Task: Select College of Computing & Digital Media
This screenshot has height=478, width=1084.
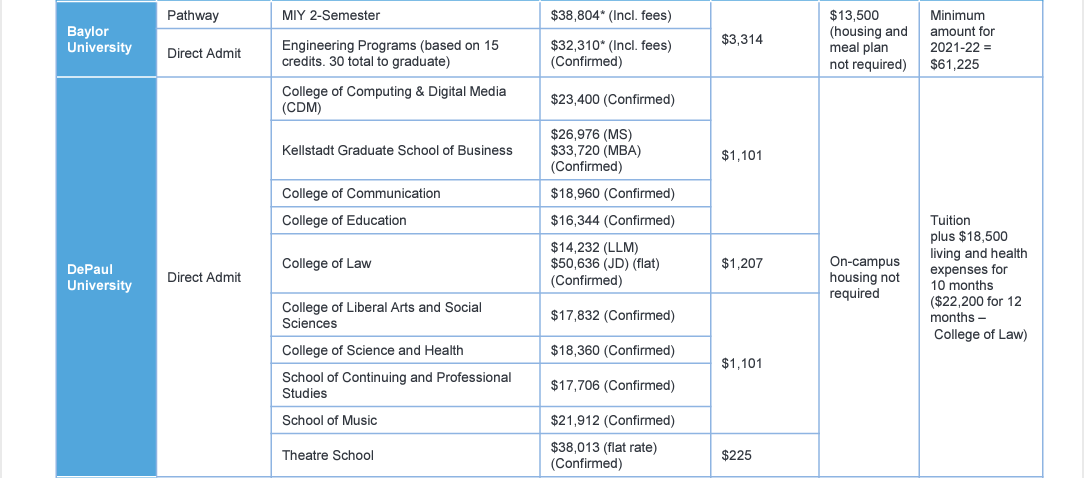Action: (405, 100)
